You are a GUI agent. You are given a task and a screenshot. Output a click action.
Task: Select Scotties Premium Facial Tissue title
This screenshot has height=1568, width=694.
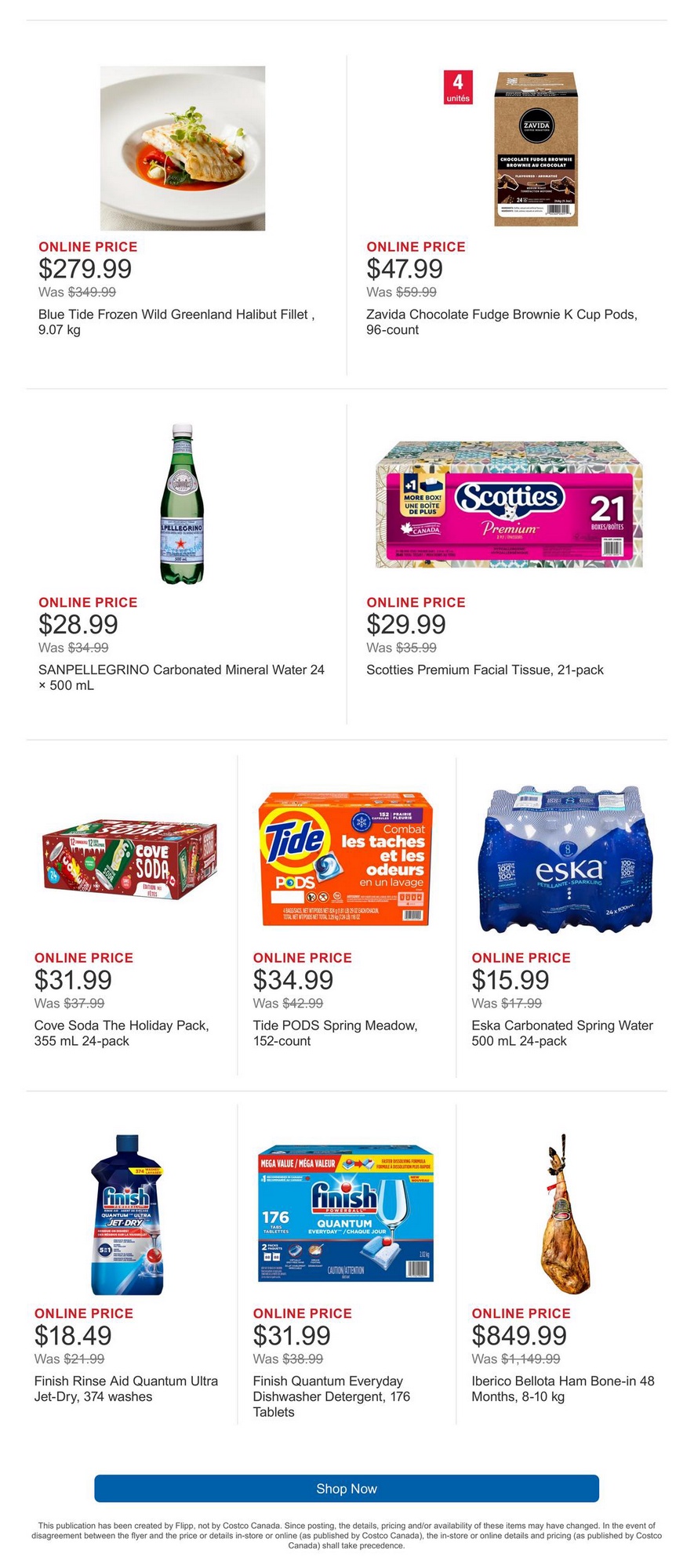point(485,670)
